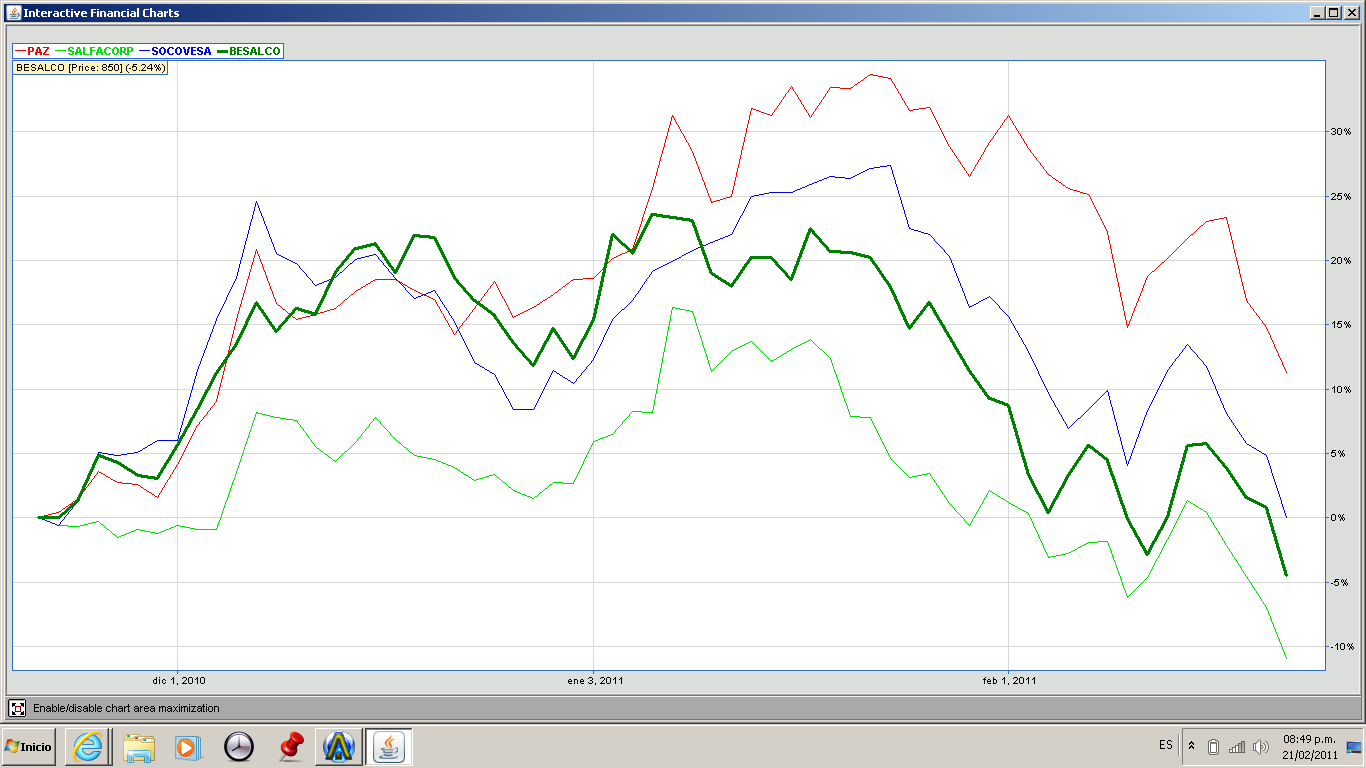Viewport: 1366px width, 768px height.
Task: Maximize the Interactive Financial Charts window
Action: coord(1333,13)
